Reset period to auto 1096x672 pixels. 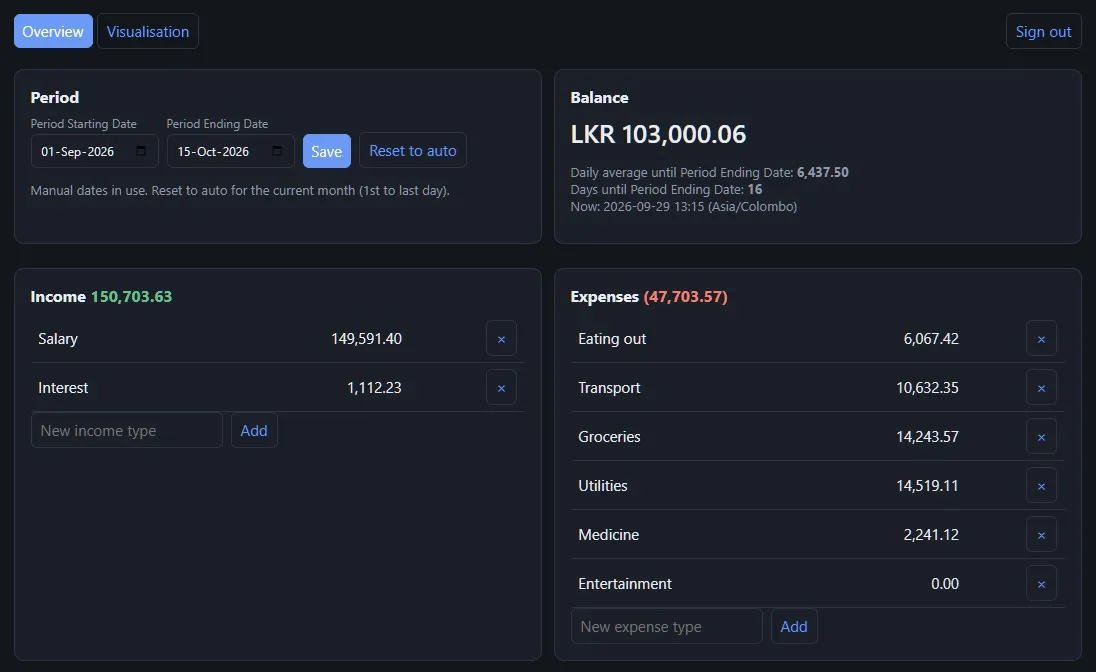pos(412,150)
